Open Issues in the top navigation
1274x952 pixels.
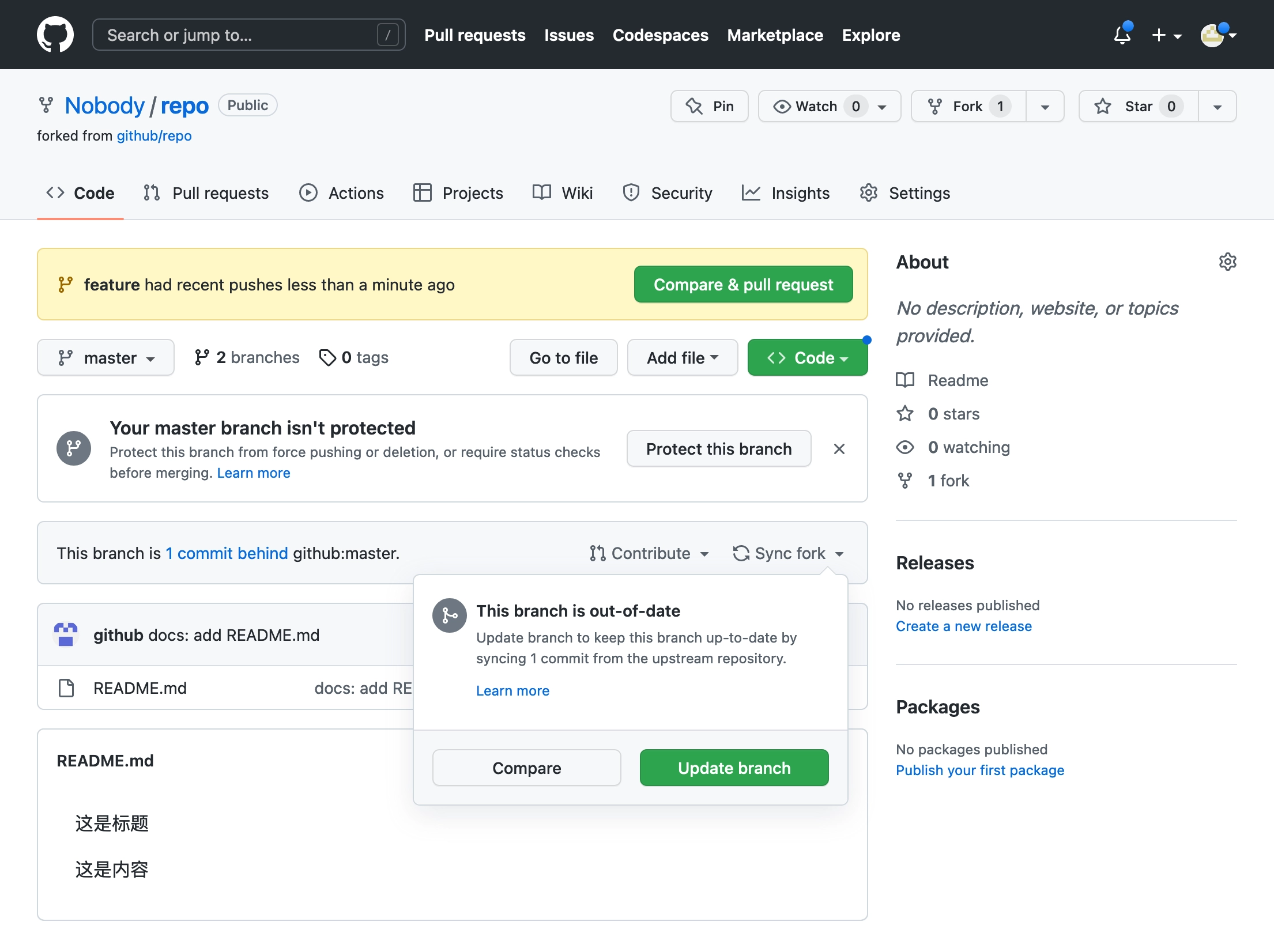tap(568, 35)
